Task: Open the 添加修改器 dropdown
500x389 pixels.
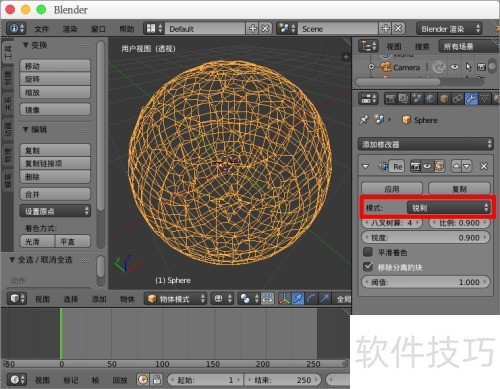Action: click(x=426, y=144)
